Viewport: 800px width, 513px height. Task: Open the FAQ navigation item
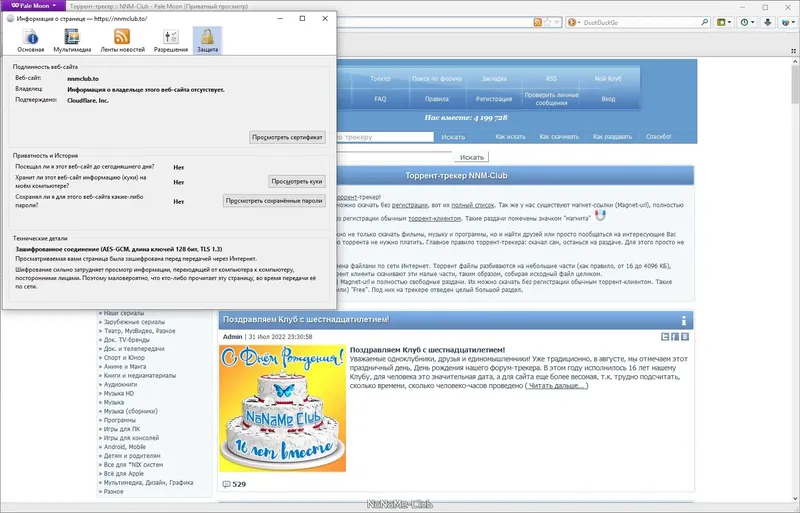tap(380, 99)
